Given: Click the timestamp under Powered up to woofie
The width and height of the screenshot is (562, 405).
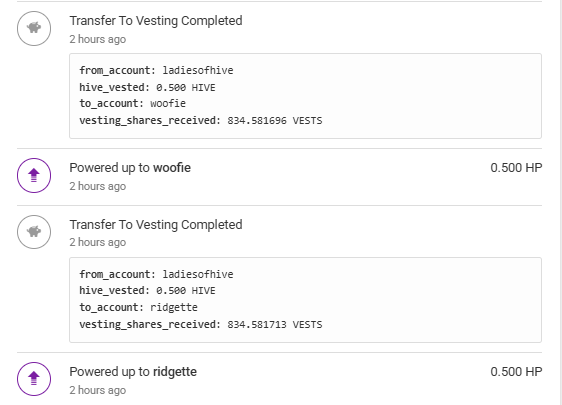Looking at the screenshot, I should pyautogui.click(x=98, y=186).
